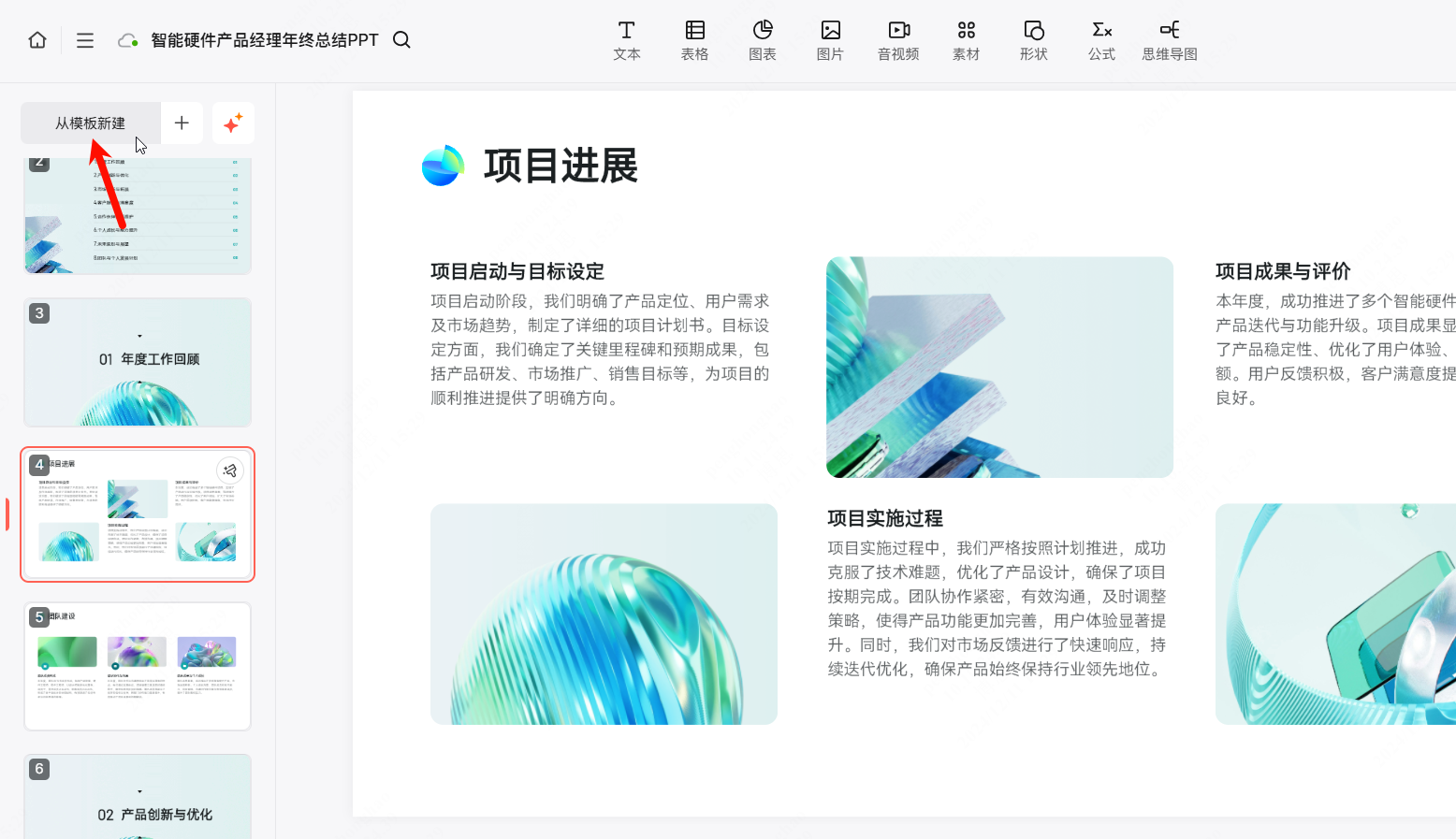Add a new blank slide with plus button
The image size is (1456, 839).
tap(182, 123)
